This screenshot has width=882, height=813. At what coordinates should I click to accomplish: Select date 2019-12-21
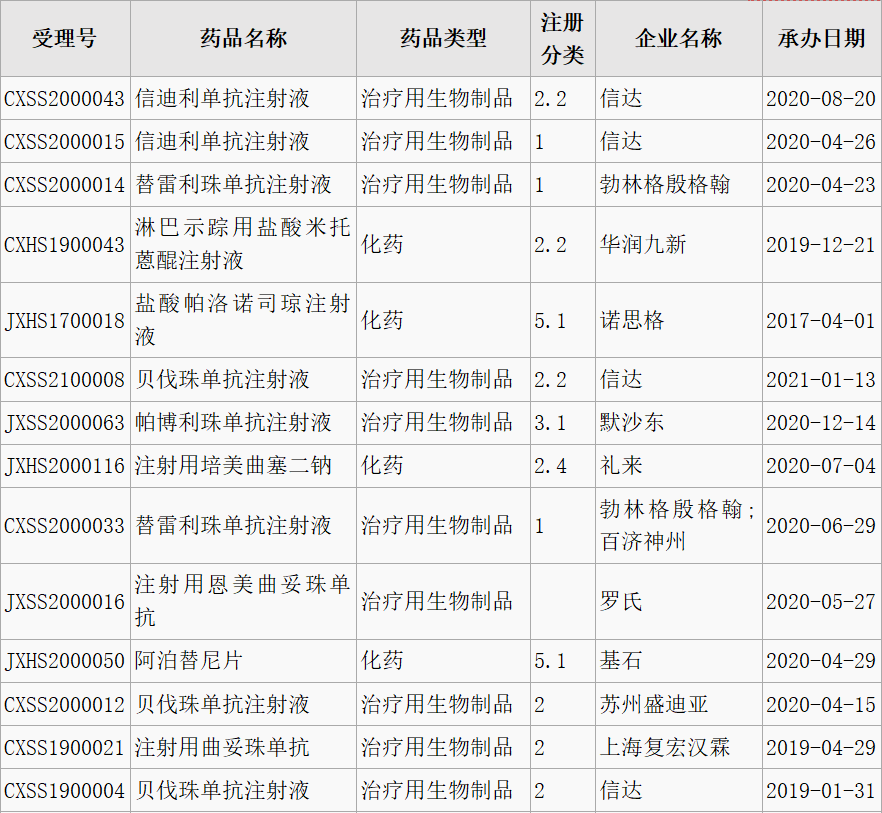pos(821,245)
